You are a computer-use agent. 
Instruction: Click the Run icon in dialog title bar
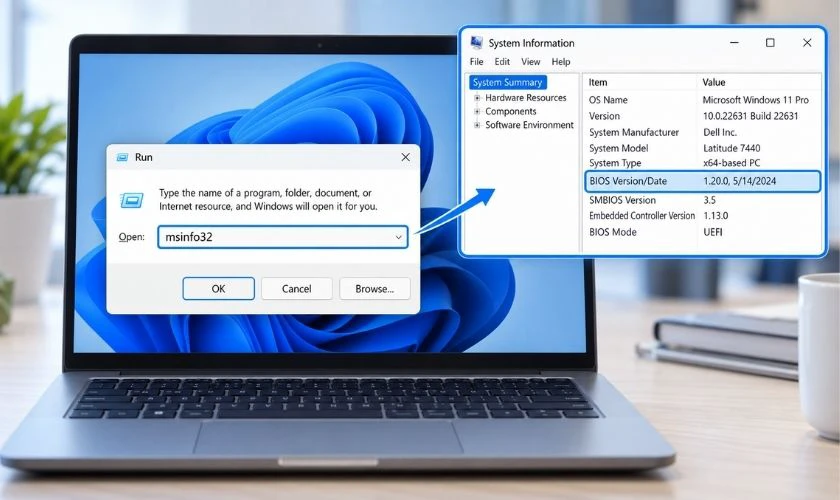pos(122,157)
